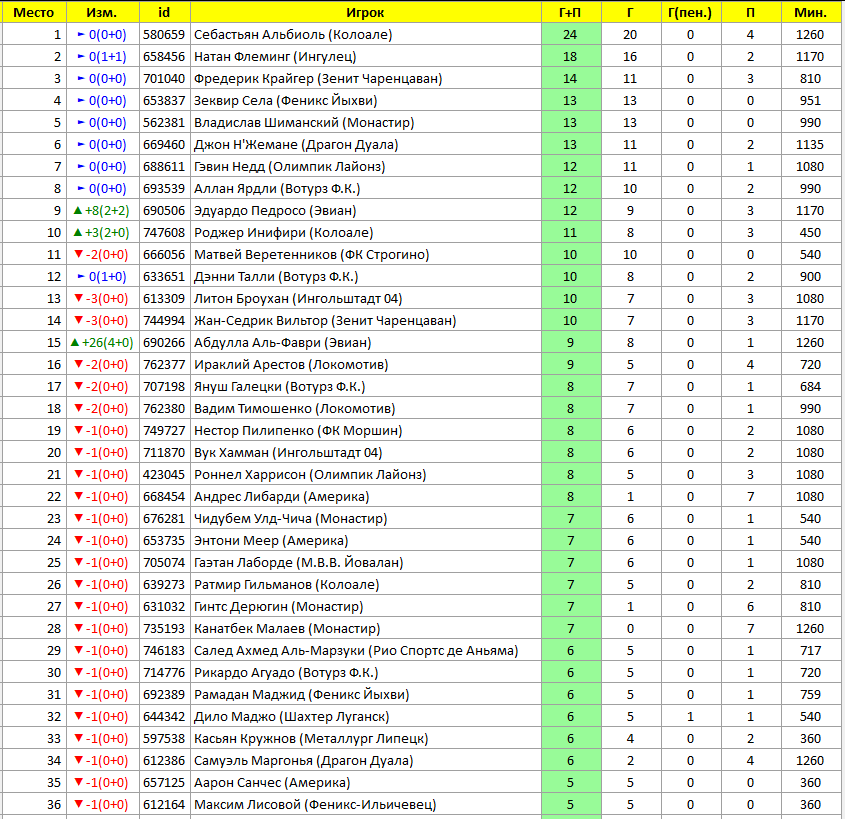Select player Энтони Меер (Америка)
This screenshot has width=845, height=819.
click(271, 540)
